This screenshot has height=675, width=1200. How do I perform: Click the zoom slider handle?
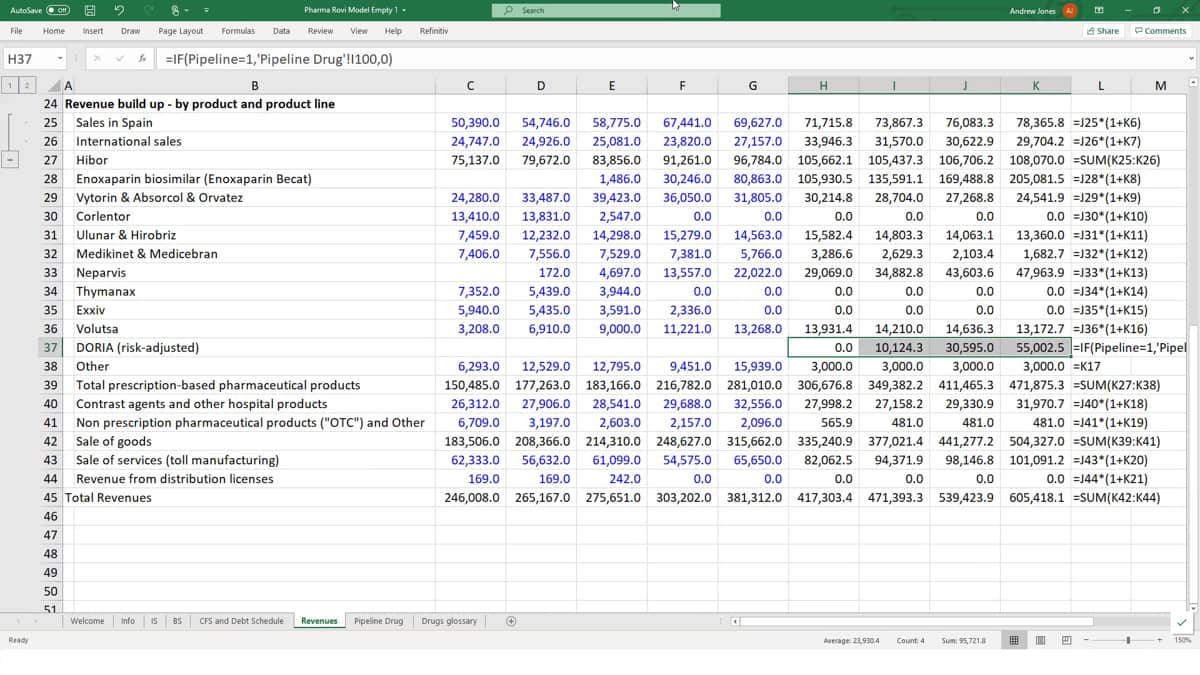1129,640
